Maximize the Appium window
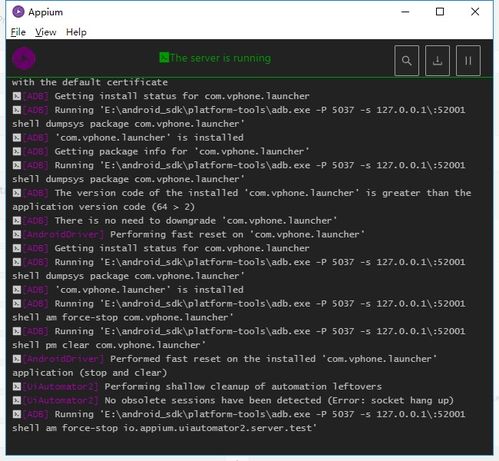The height and width of the screenshot is (461, 499). pos(440,12)
